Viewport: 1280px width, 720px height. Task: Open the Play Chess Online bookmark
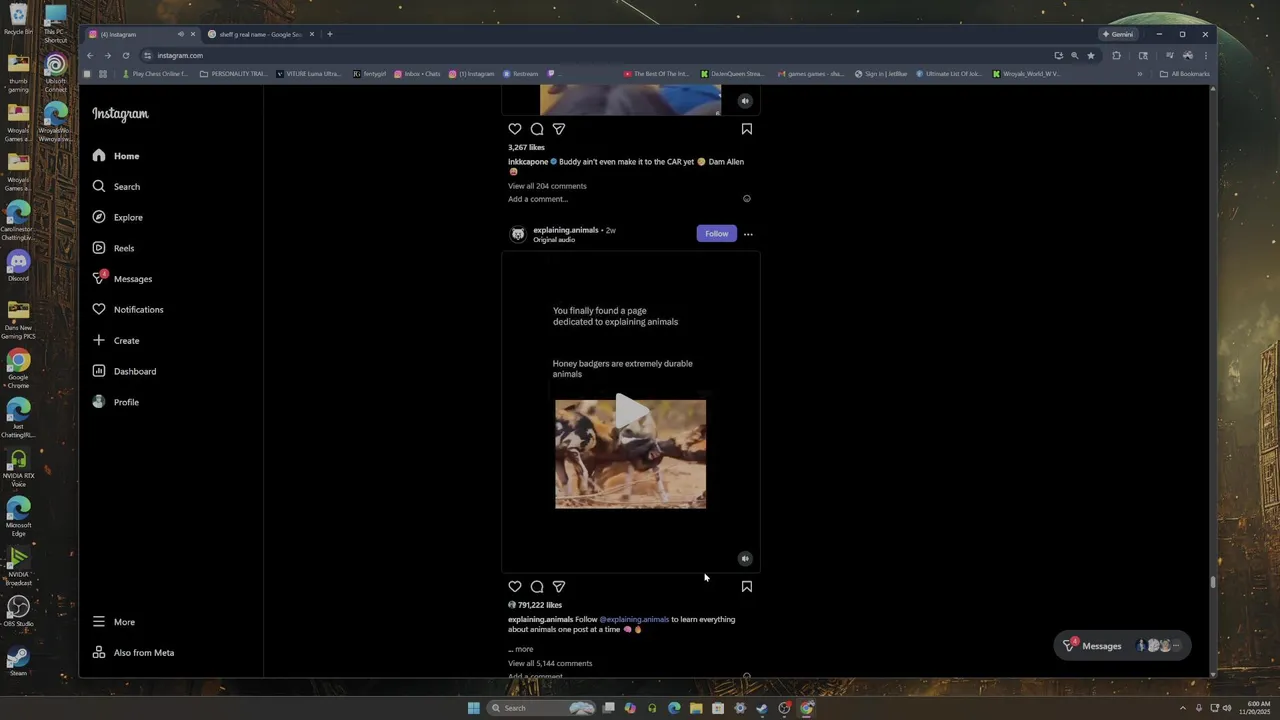pos(155,74)
